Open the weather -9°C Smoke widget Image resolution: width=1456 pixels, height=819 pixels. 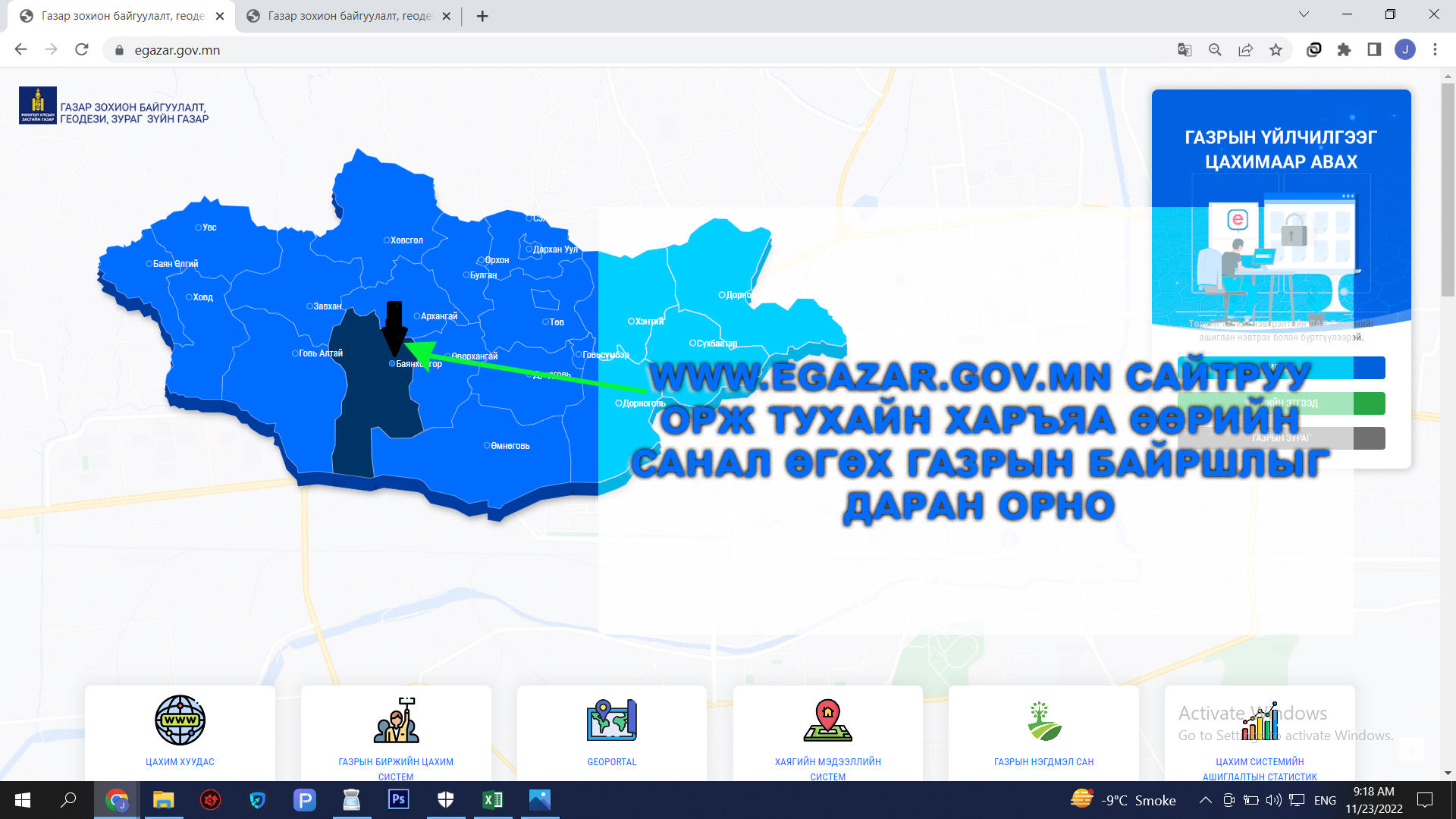pos(1123,800)
